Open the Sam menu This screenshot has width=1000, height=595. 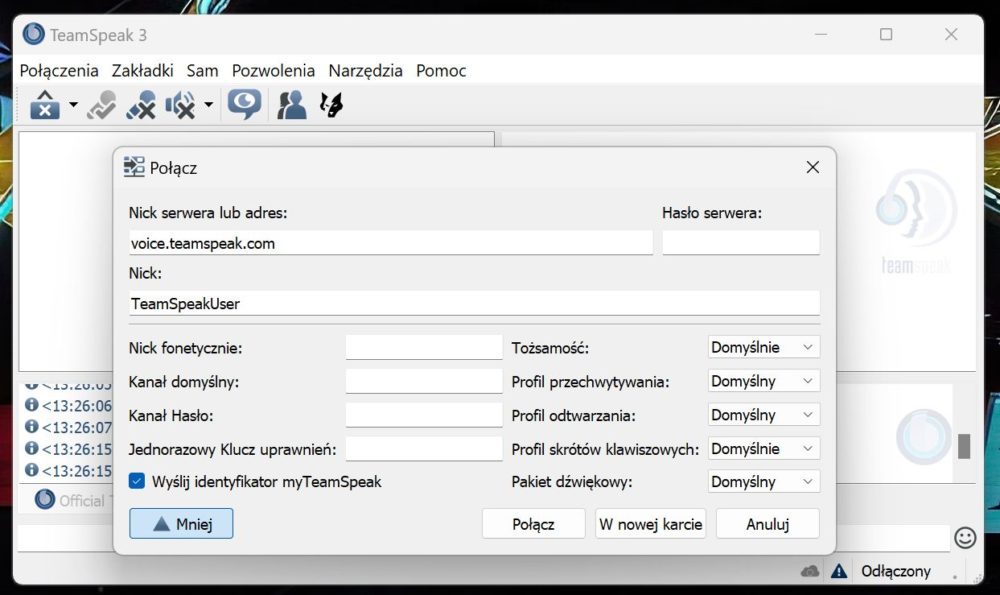tap(202, 70)
